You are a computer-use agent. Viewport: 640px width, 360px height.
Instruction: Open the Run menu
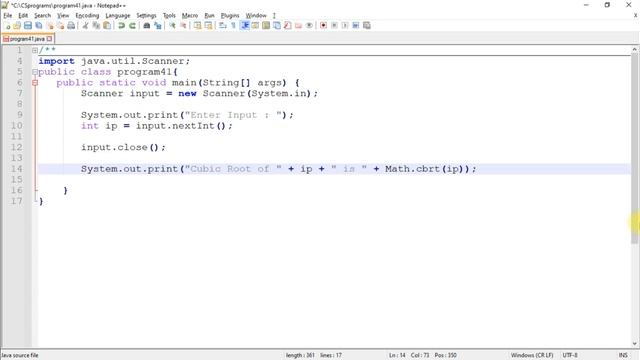pos(209,16)
